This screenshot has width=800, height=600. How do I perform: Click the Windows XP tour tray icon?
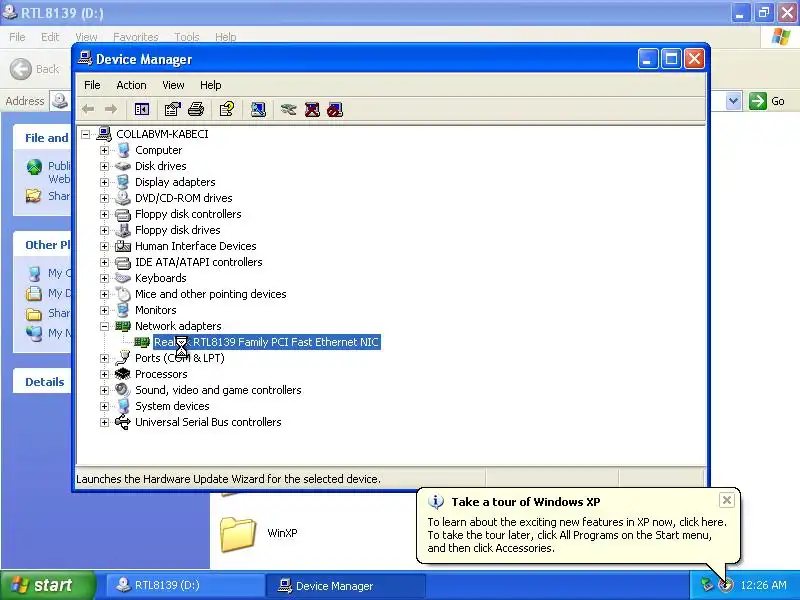click(x=725, y=585)
